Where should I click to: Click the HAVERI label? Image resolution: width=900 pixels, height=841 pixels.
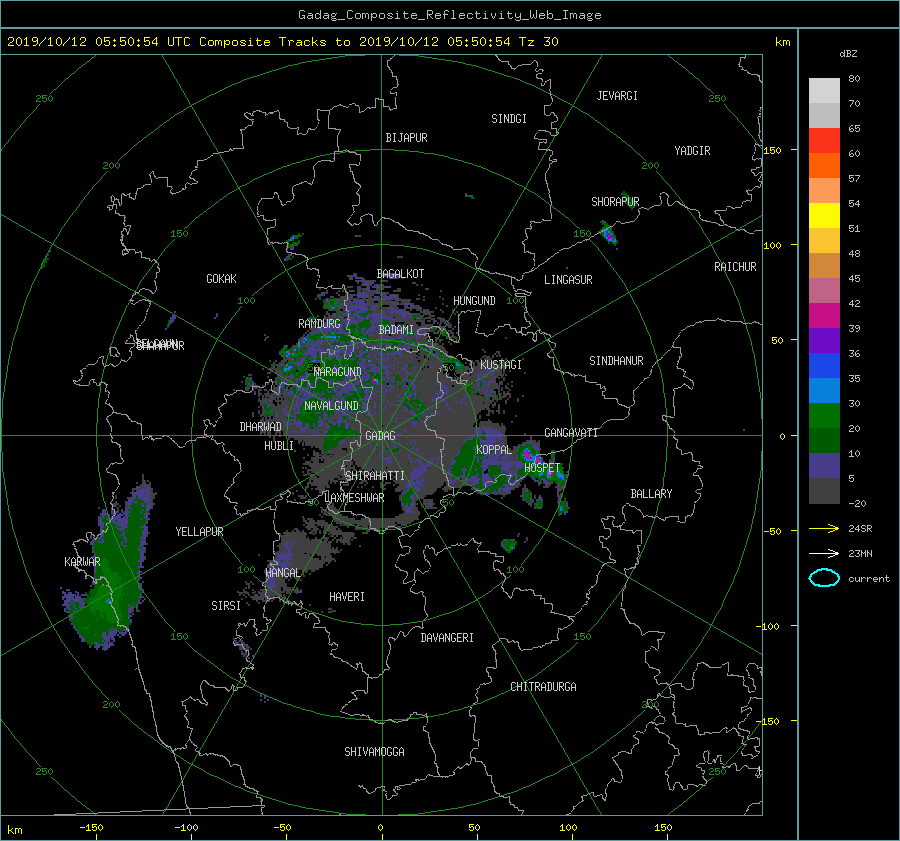click(x=347, y=597)
